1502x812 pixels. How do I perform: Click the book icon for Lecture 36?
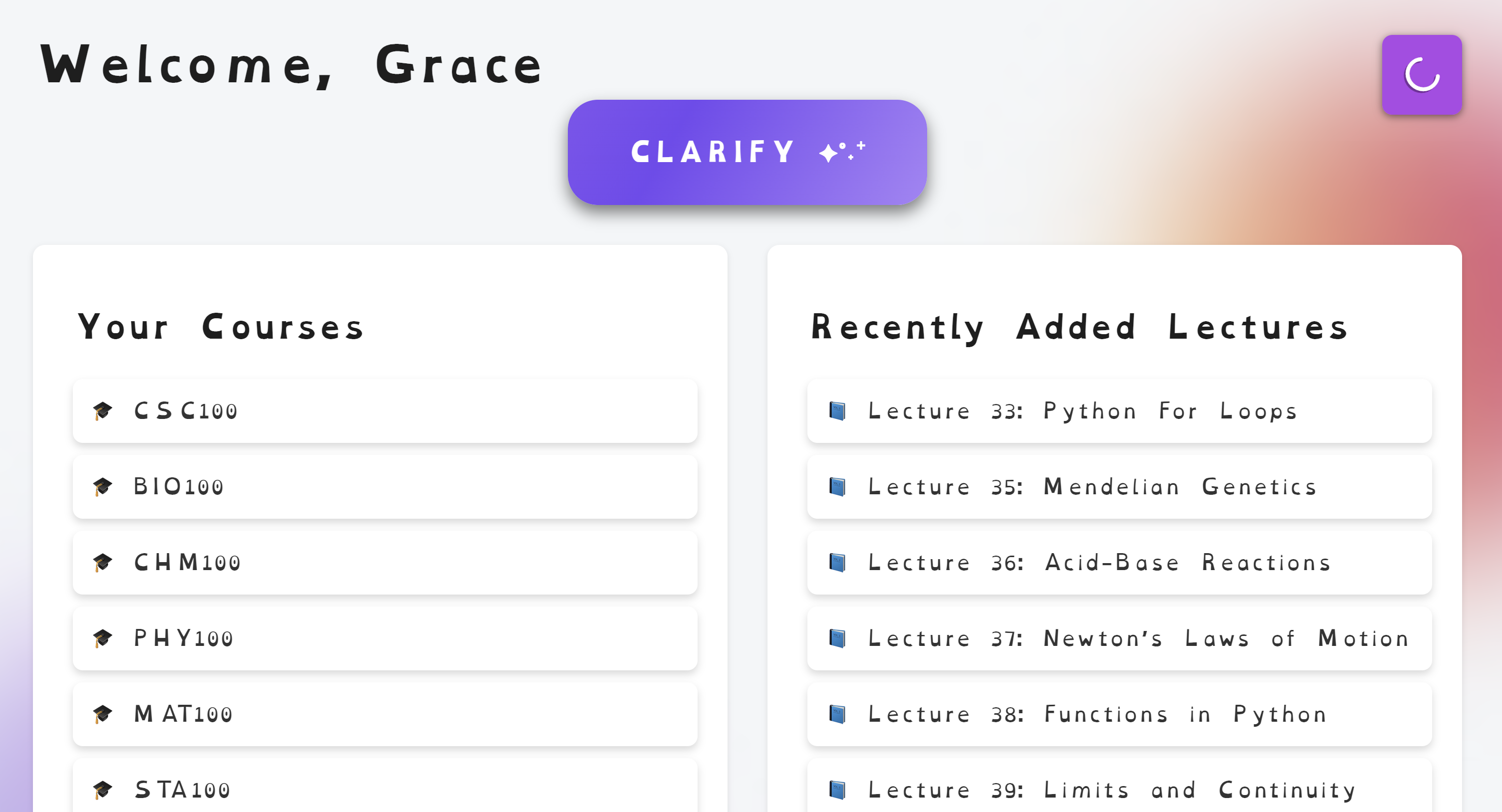click(x=837, y=563)
